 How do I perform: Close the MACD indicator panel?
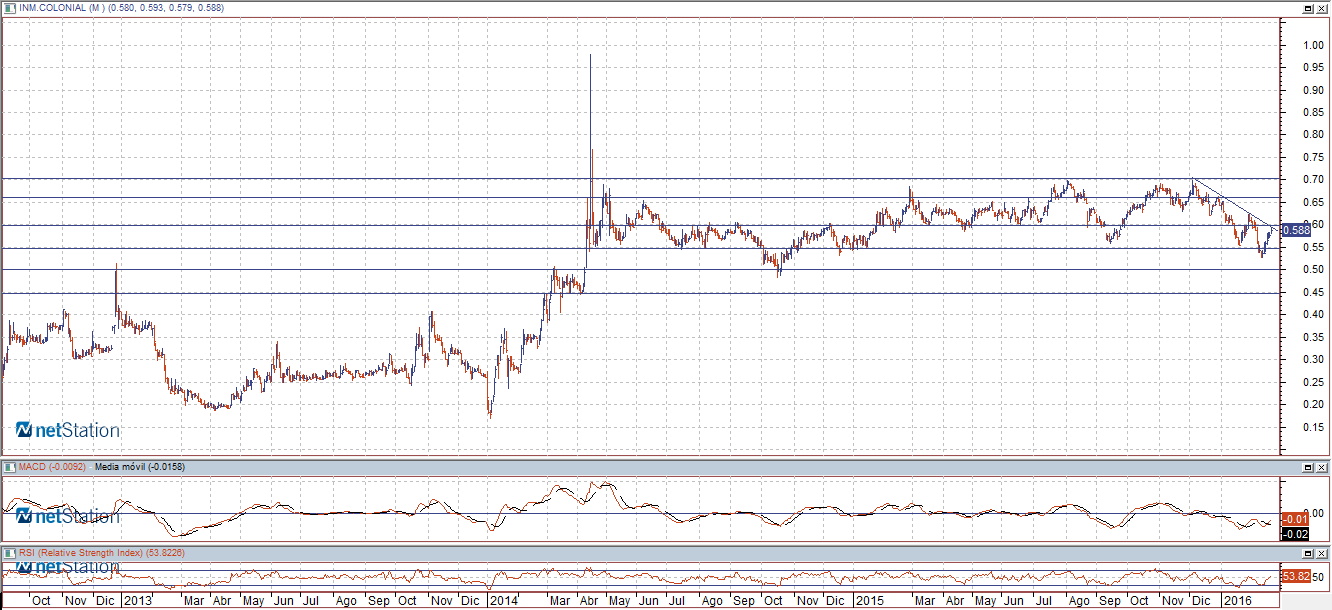pyautogui.click(x=1322, y=467)
